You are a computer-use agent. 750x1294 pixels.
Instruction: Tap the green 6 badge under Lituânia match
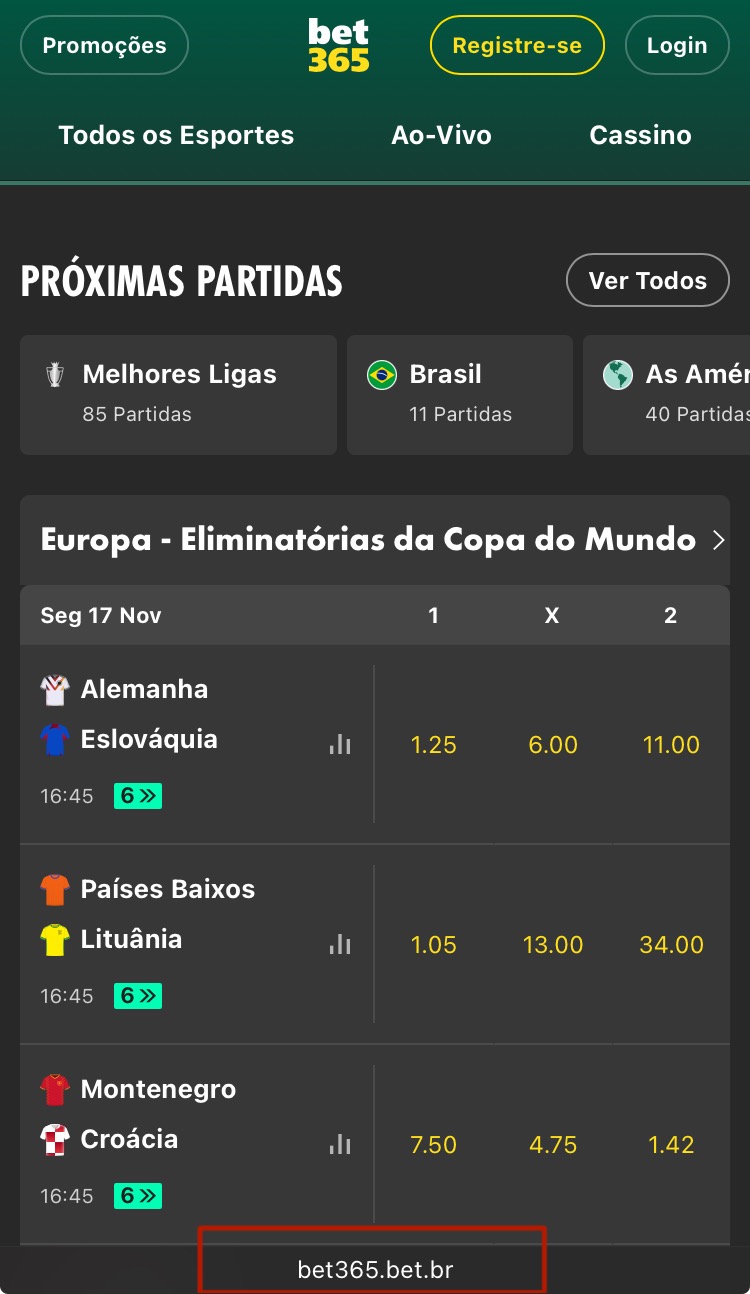pyautogui.click(x=137, y=996)
